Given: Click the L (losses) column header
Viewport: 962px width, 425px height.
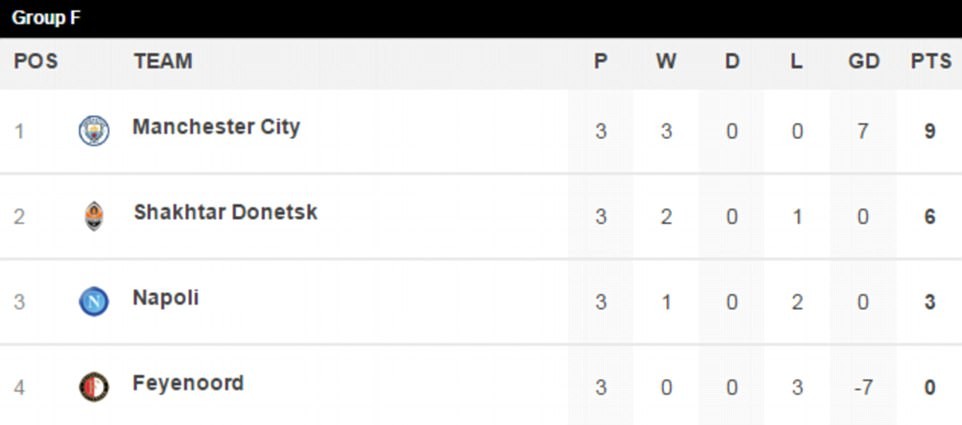Looking at the screenshot, I should click(x=796, y=62).
